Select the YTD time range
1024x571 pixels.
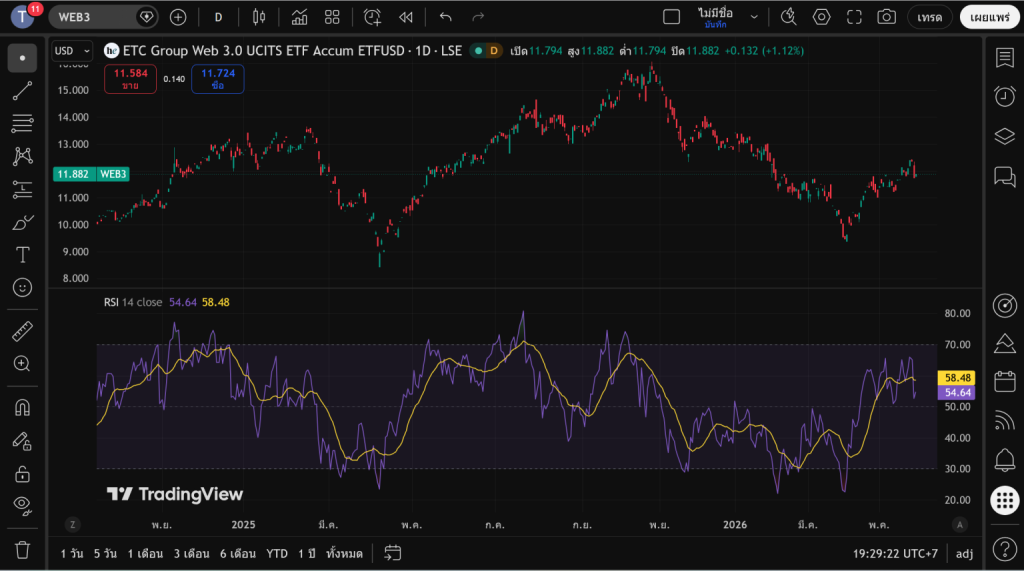point(277,553)
